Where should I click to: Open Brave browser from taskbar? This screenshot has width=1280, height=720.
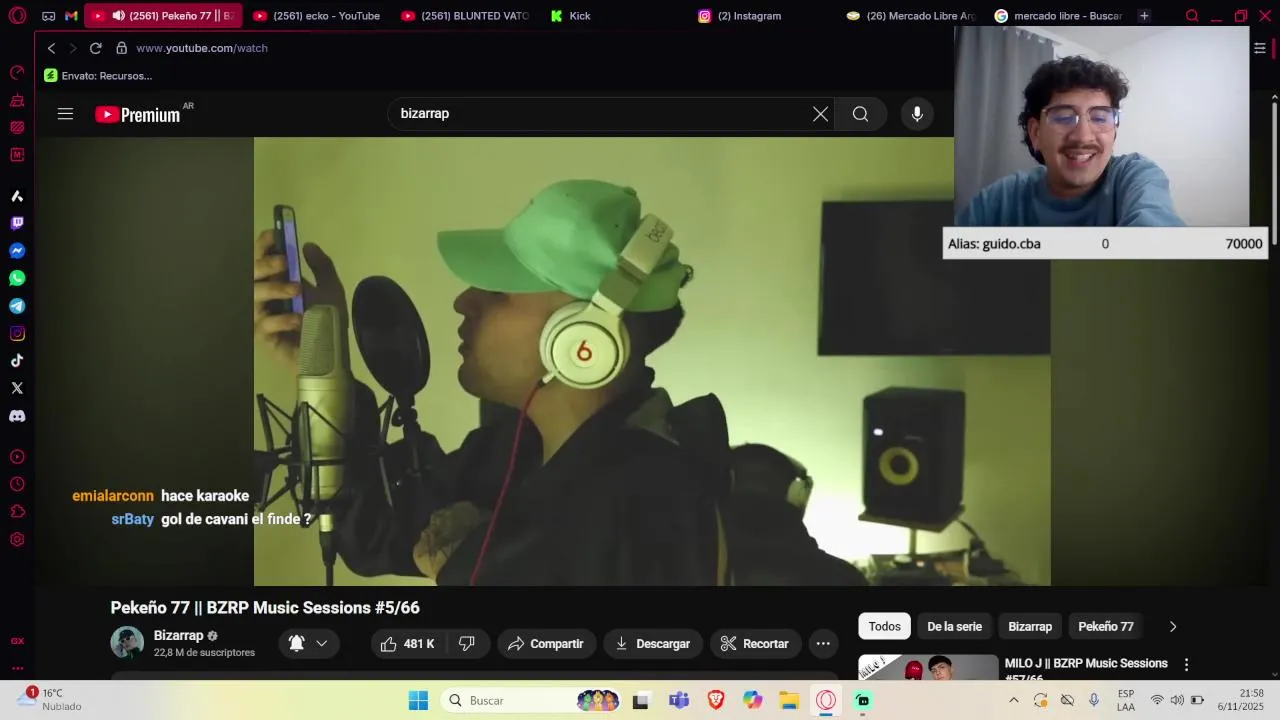coord(716,701)
